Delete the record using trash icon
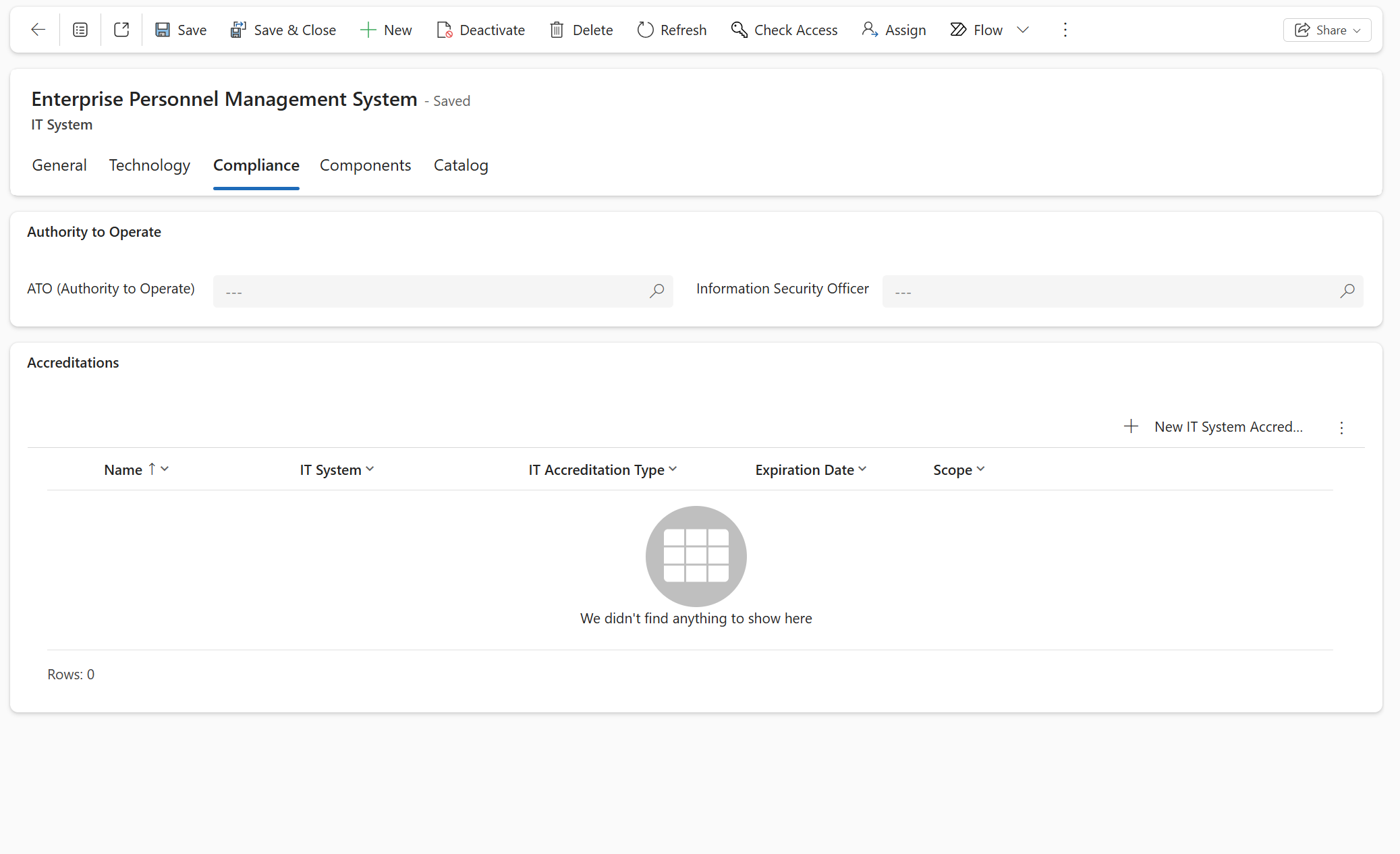 tap(581, 30)
